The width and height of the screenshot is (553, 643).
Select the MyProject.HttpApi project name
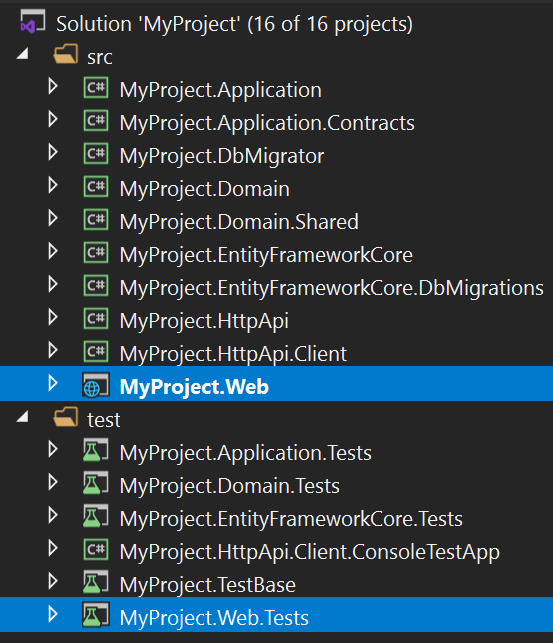coord(204,321)
